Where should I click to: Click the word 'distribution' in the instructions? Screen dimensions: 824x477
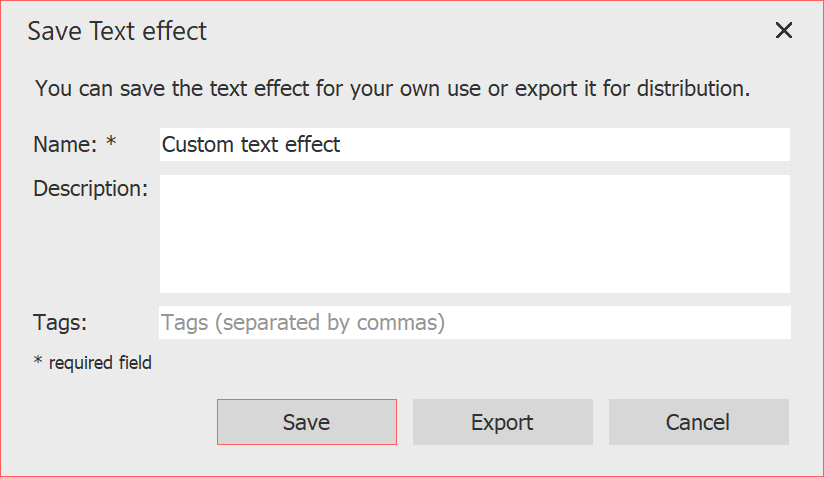[x=691, y=89]
